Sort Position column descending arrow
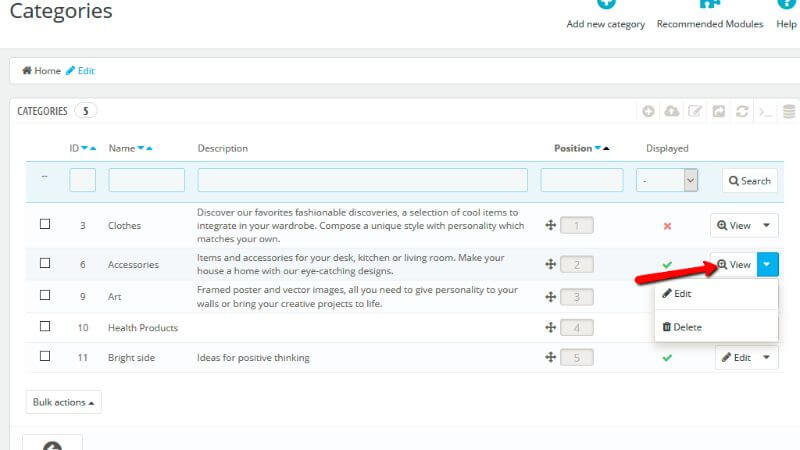Screen dimensions: 800x450 coord(598,148)
